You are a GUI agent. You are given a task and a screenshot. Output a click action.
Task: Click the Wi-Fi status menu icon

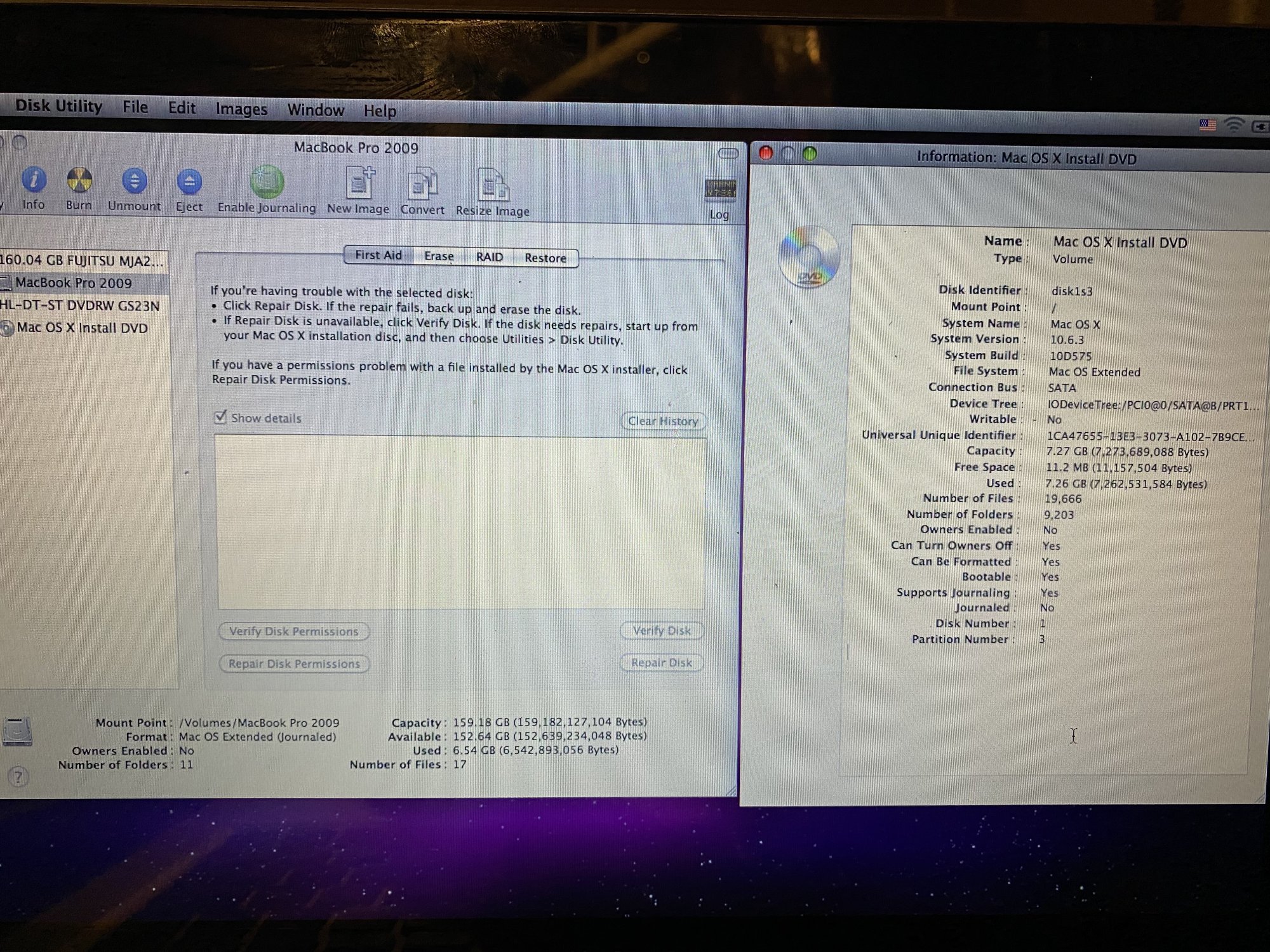[x=1234, y=124]
